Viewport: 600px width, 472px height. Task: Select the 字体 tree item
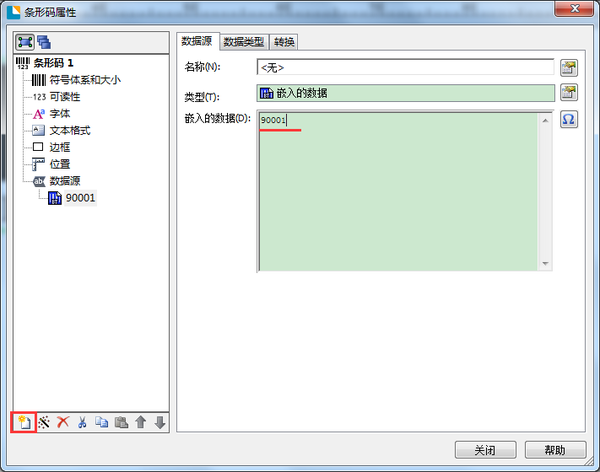(60, 114)
